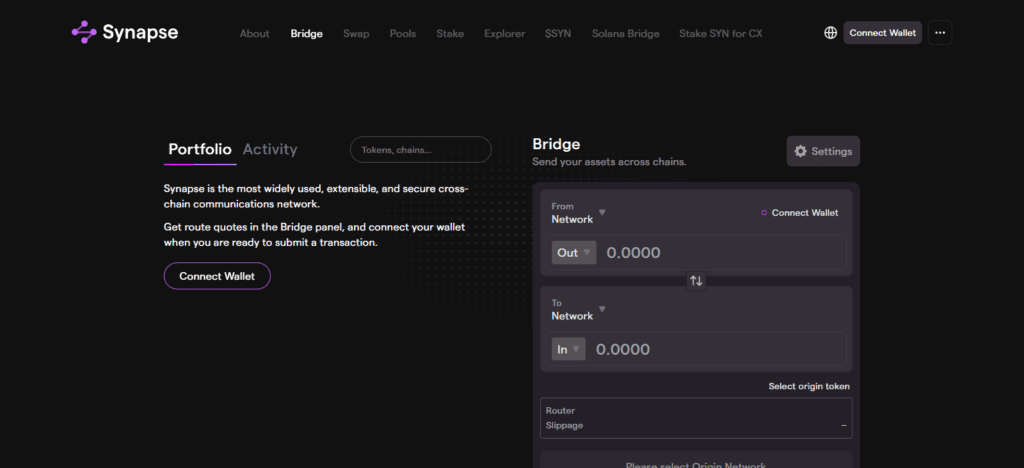Click the From amount input field
This screenshot has height=468, width=1024.
tap(720, 253)
